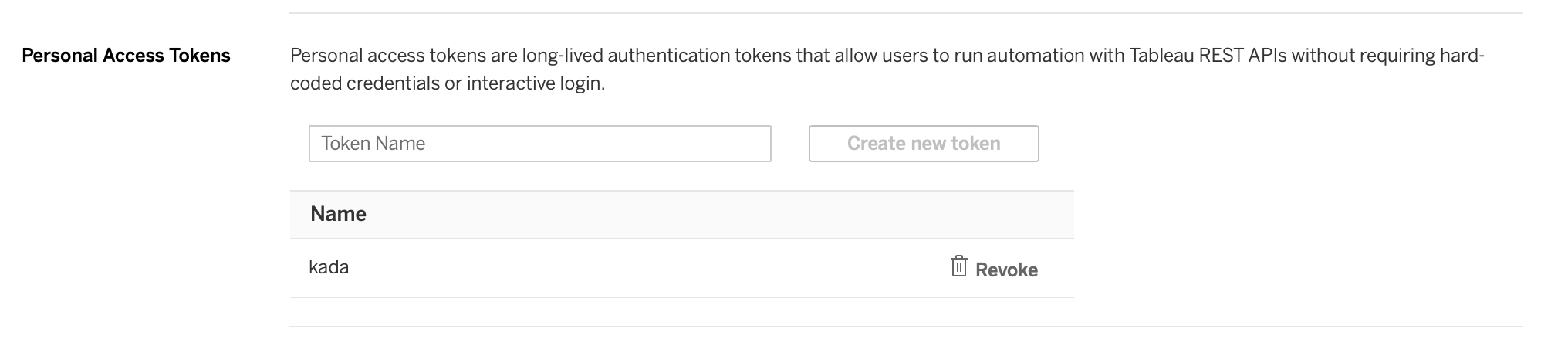The width and height of the screenshot is (1568, 363).
Task: Click the trash icon beside kada
Action: point(958,266)
